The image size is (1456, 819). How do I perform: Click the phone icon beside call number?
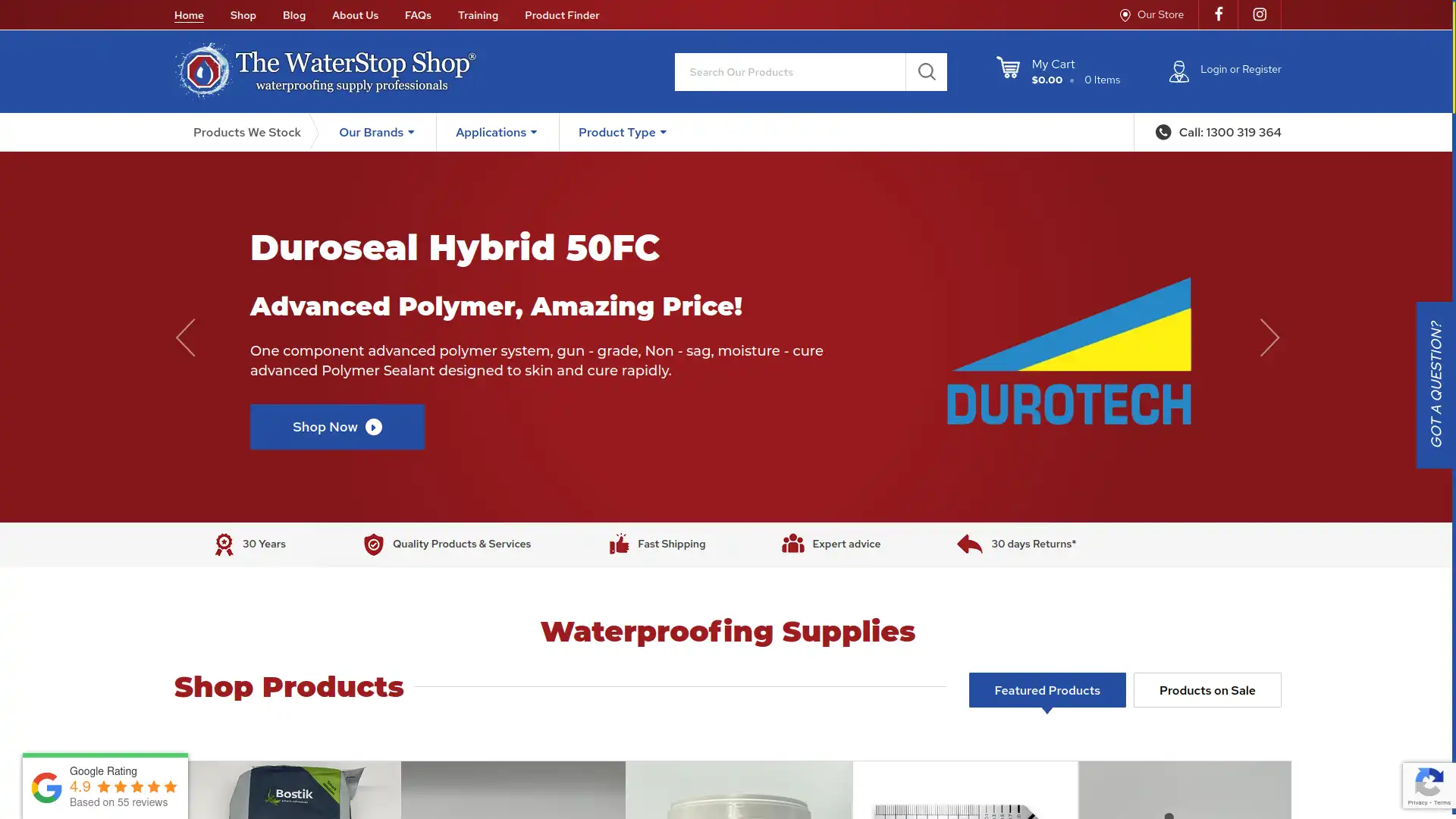pos(1163,132)
